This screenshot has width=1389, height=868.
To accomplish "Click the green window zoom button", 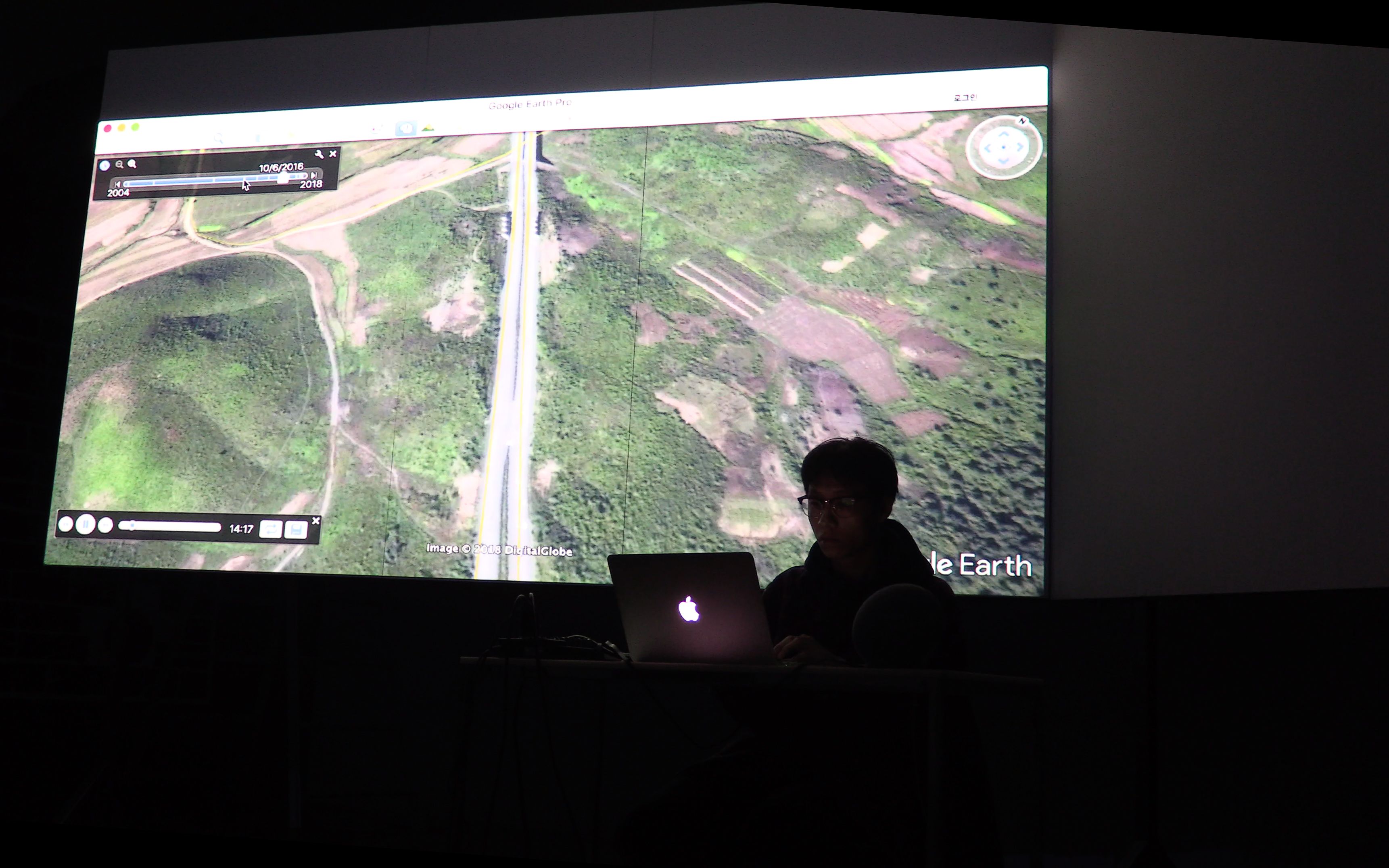I will (x=136, y=127).
